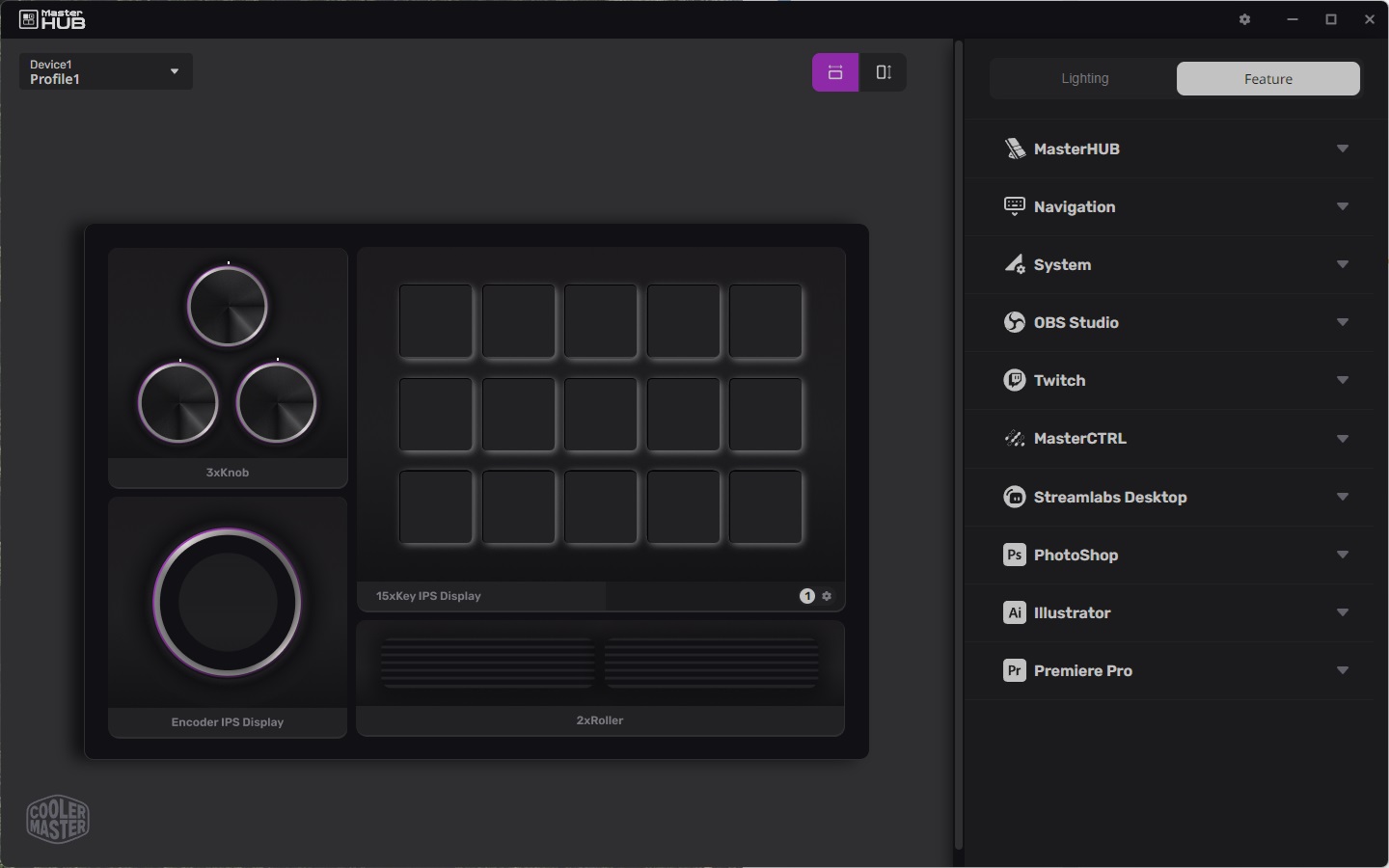Click the PhotoShop Ps icon

1015,555
